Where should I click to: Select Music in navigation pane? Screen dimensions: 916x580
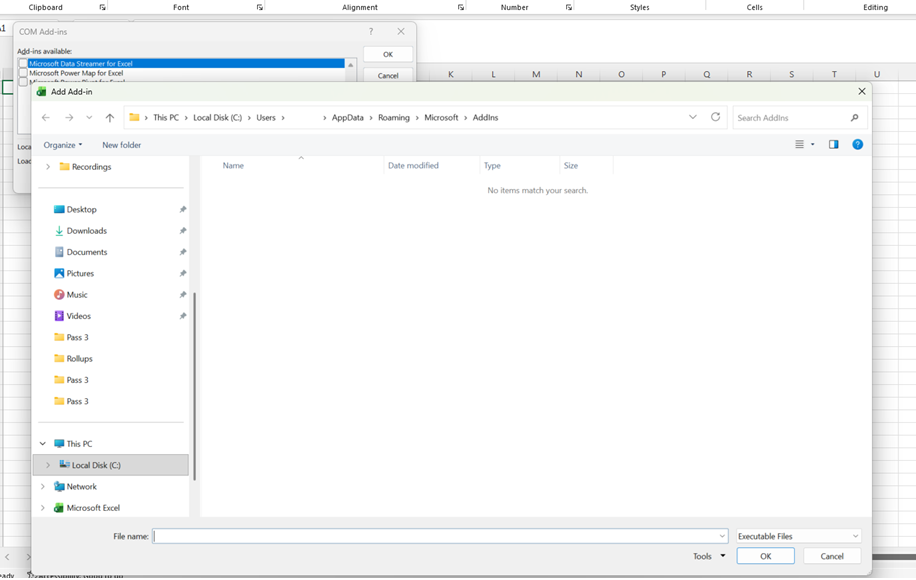(77, 294)
